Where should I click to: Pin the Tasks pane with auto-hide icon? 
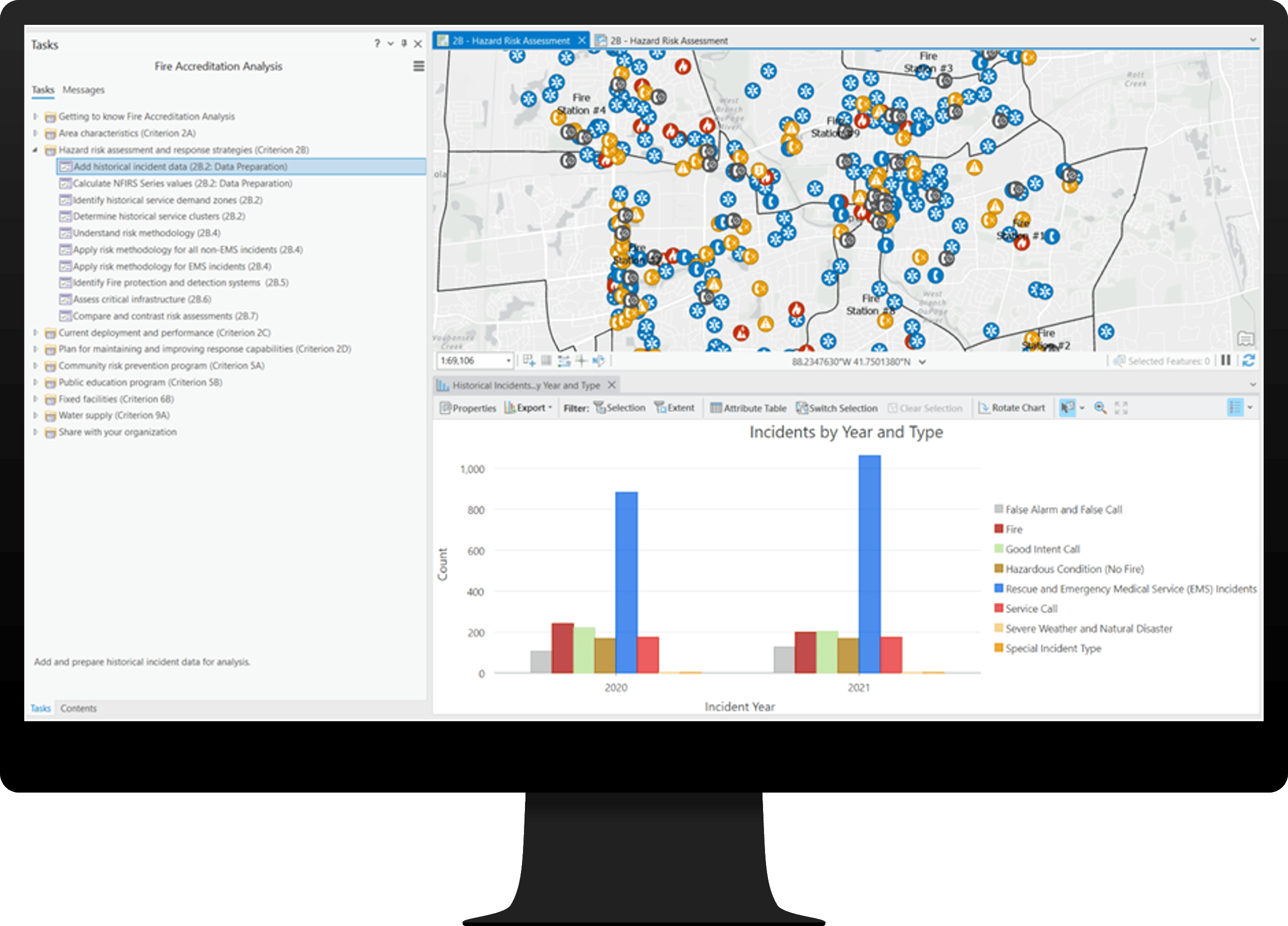[x=404, y=44]
